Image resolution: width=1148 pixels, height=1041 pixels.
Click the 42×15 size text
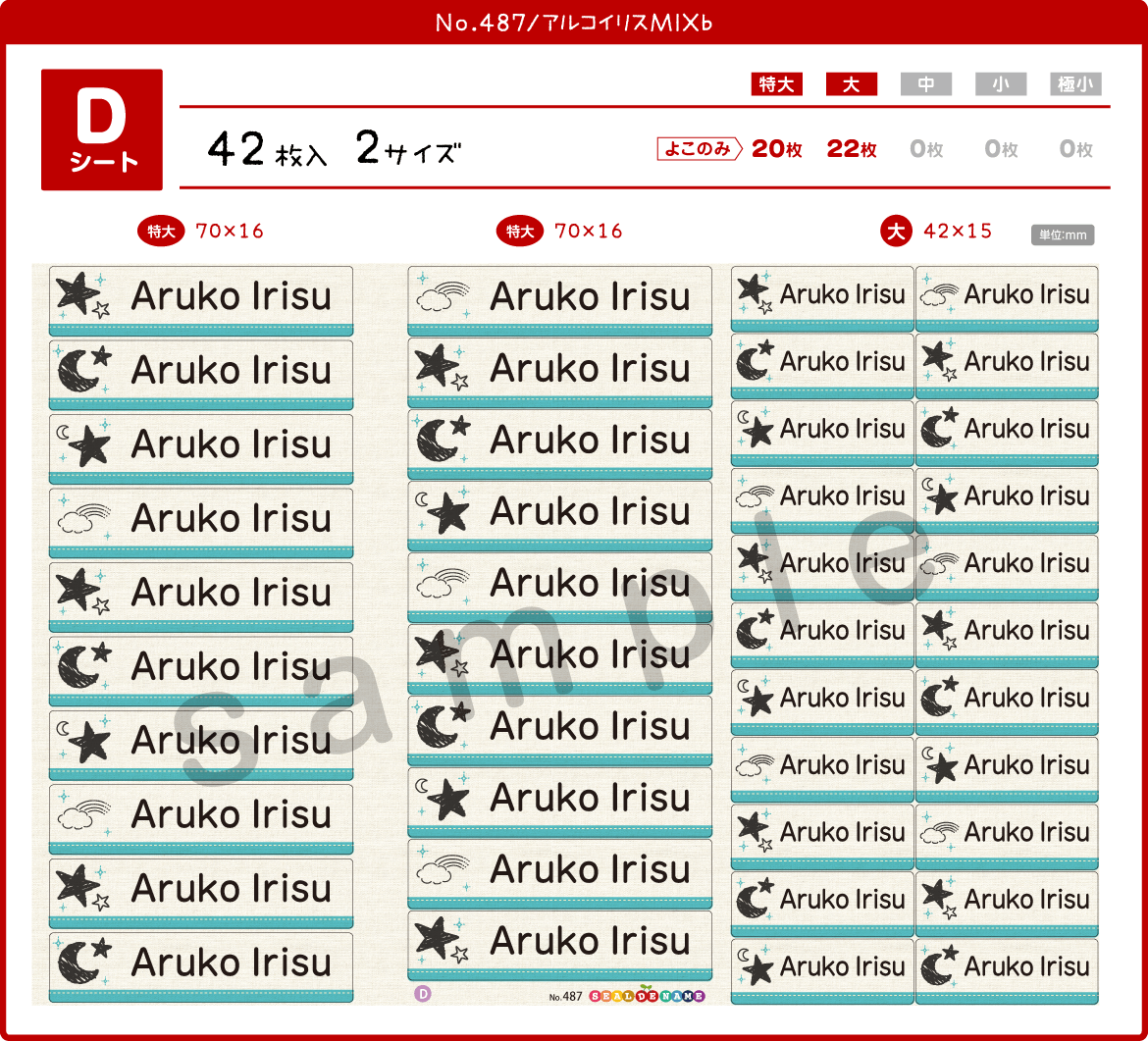[x=958, y=232]
